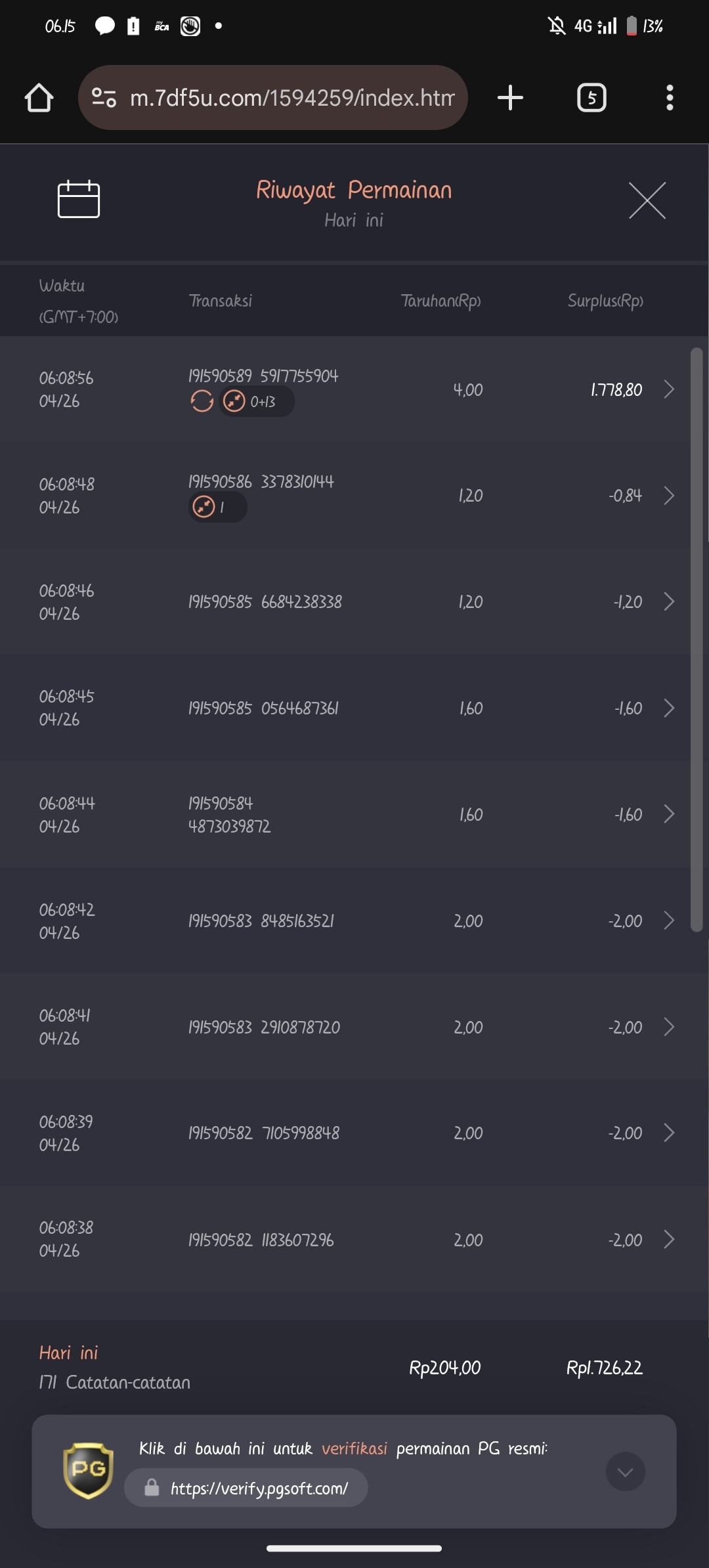Close the Riwayat Permainan panel
This screenshot has width=709, height=1568.
pyautogui.click(x=647, y=200)
